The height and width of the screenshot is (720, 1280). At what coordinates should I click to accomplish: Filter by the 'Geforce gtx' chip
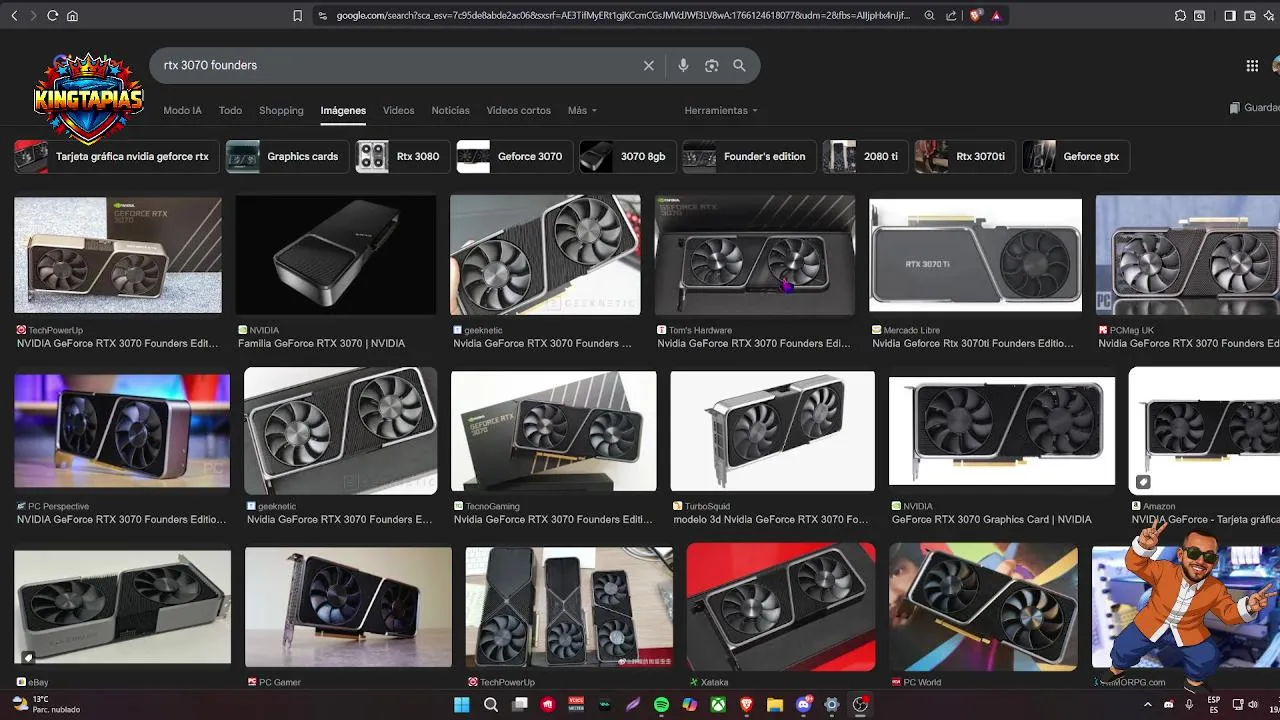tap(1076, 156)
